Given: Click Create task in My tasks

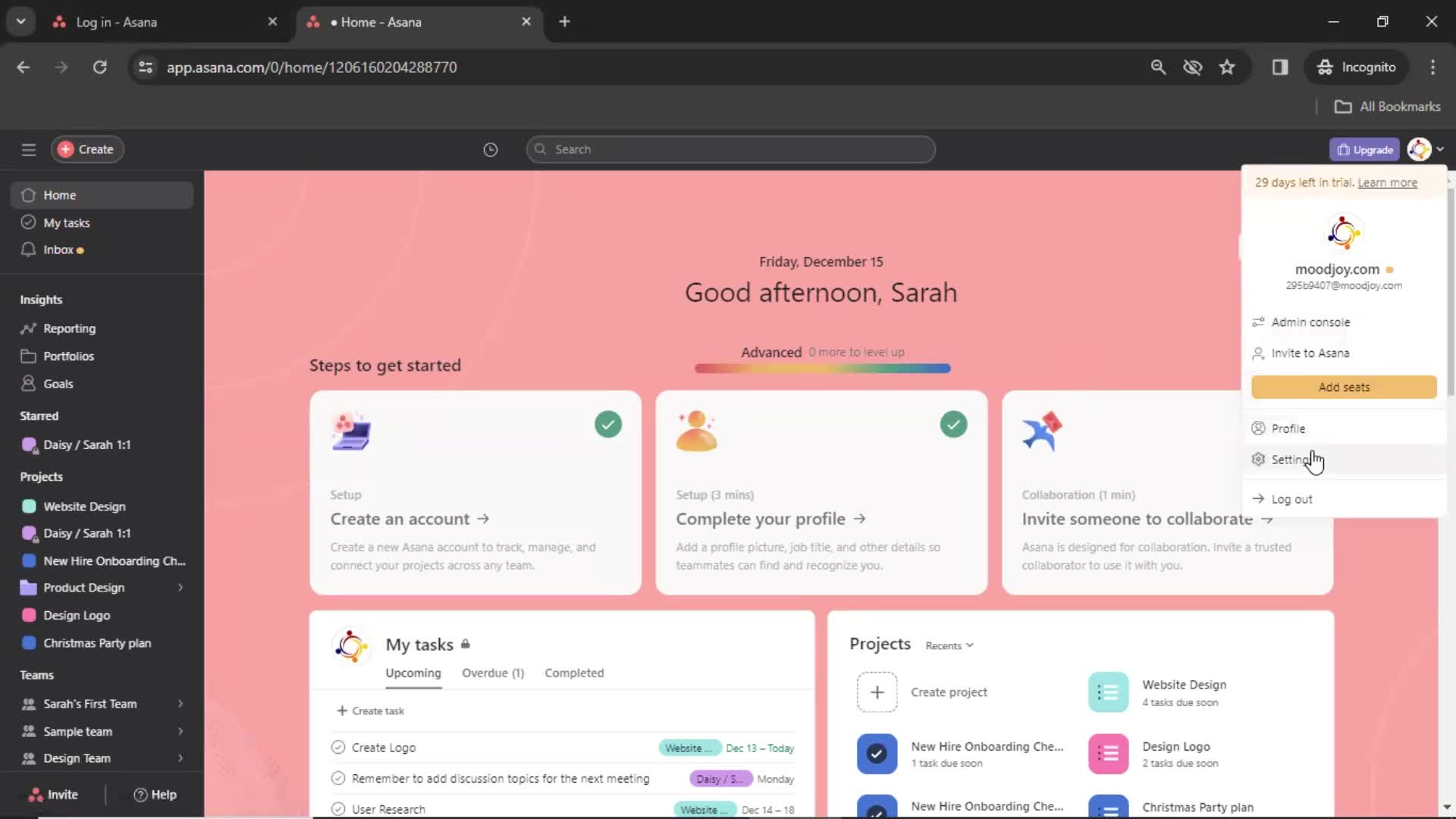Looking at the screenshot, I should 371,711.
